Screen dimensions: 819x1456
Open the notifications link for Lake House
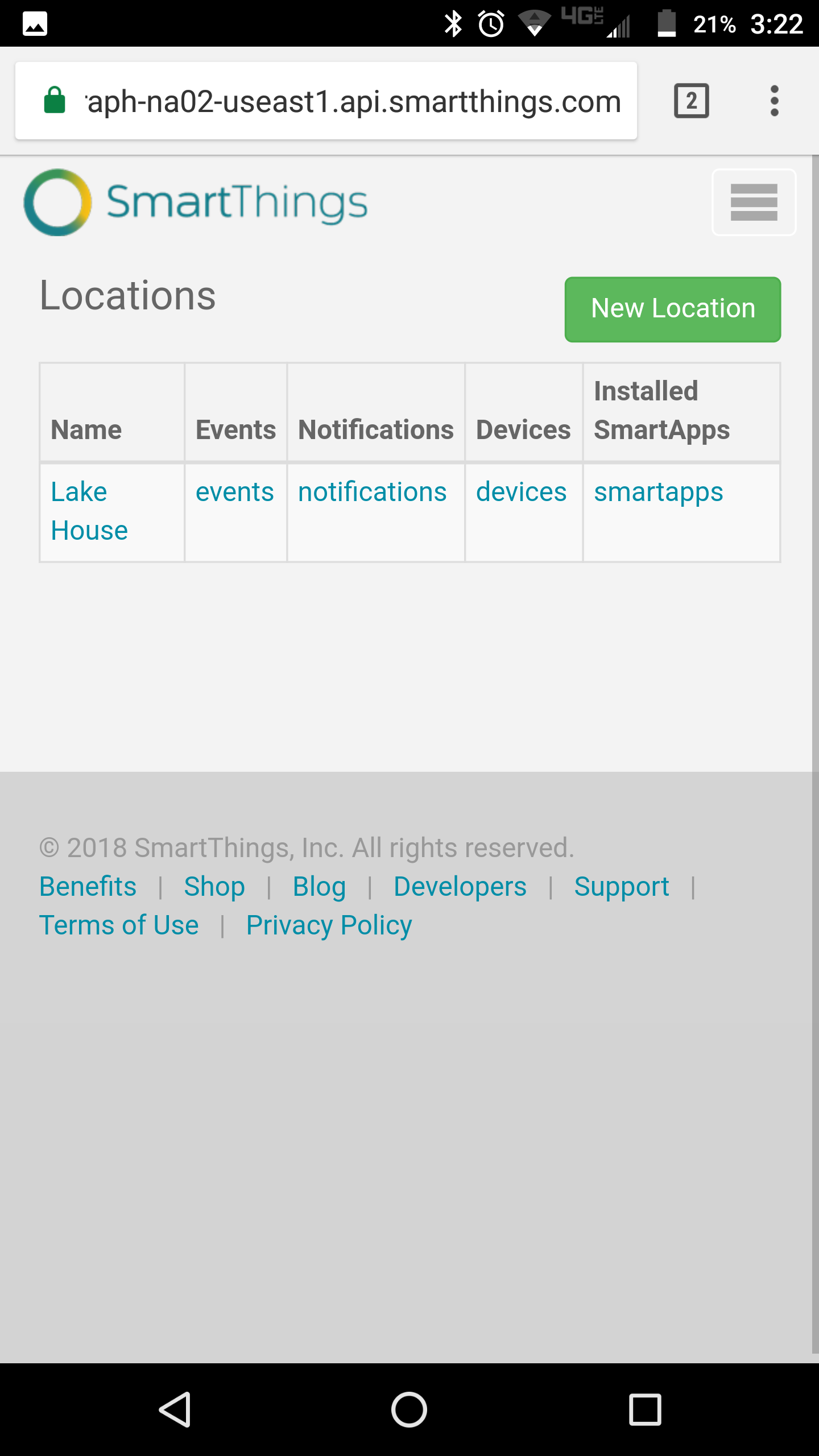coord(373,491)
